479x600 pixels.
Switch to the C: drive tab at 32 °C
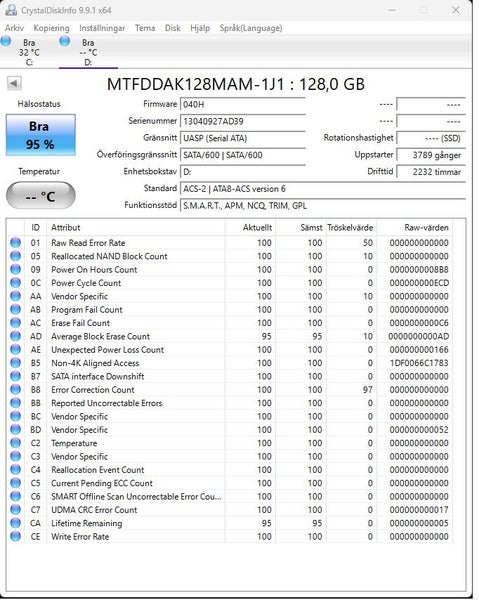coord(29,52)
